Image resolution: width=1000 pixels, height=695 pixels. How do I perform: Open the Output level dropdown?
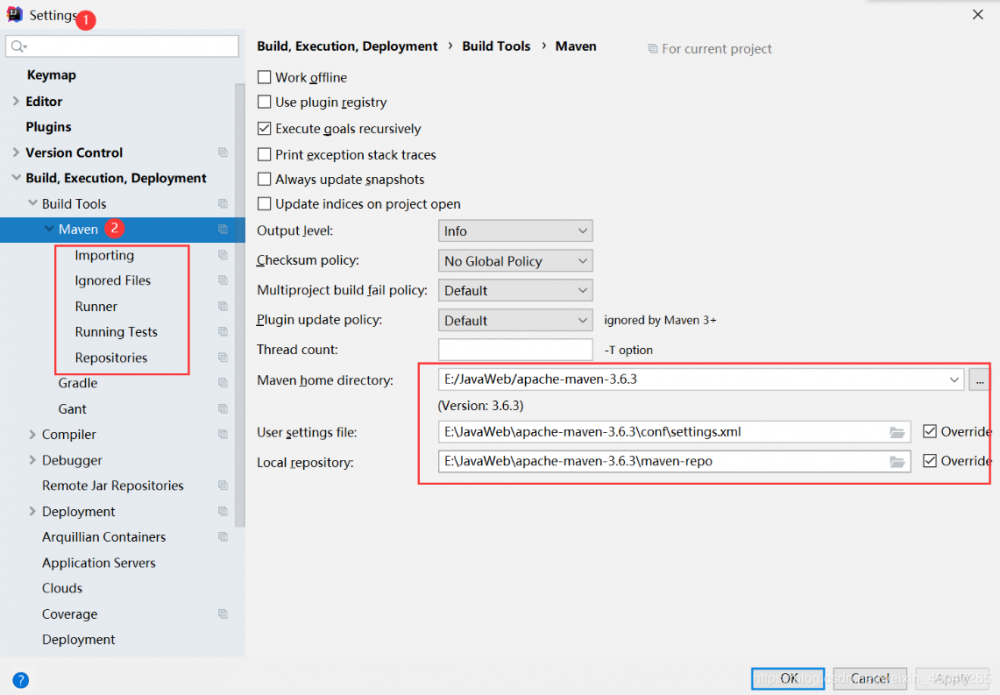pyautogui.click(x=515, y=231)
